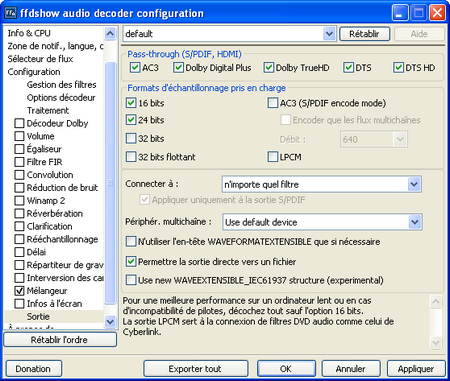The height and width of the screenshot is (381, 450).
Task: Select Info & CPU in the sidebar
Action: 29,33
